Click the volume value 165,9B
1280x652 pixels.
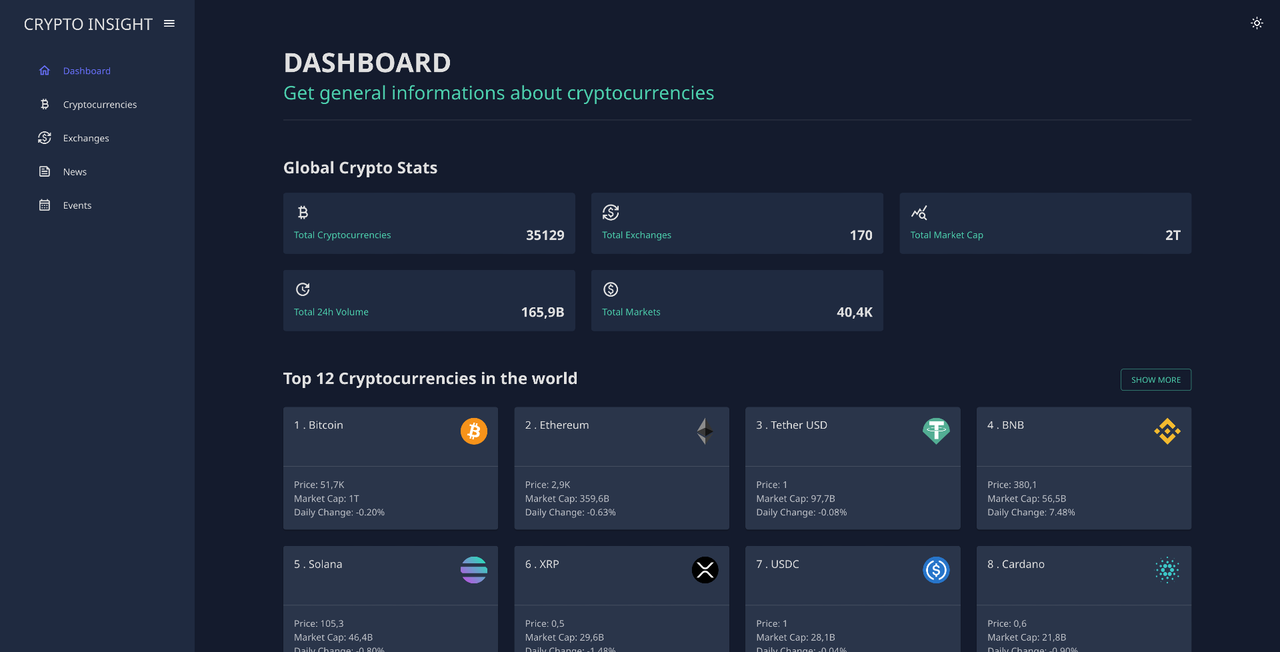click(543, 312)
